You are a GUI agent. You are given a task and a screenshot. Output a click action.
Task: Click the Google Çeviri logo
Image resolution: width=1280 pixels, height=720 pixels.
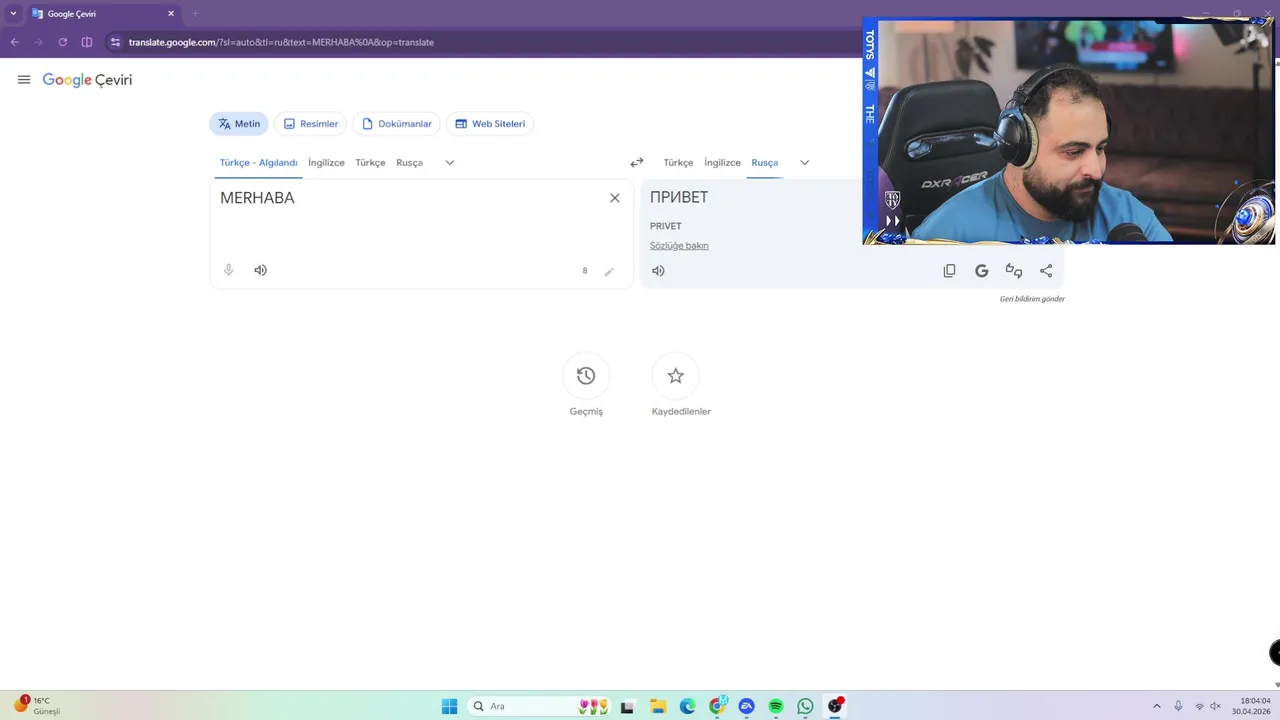pos(87,80)
